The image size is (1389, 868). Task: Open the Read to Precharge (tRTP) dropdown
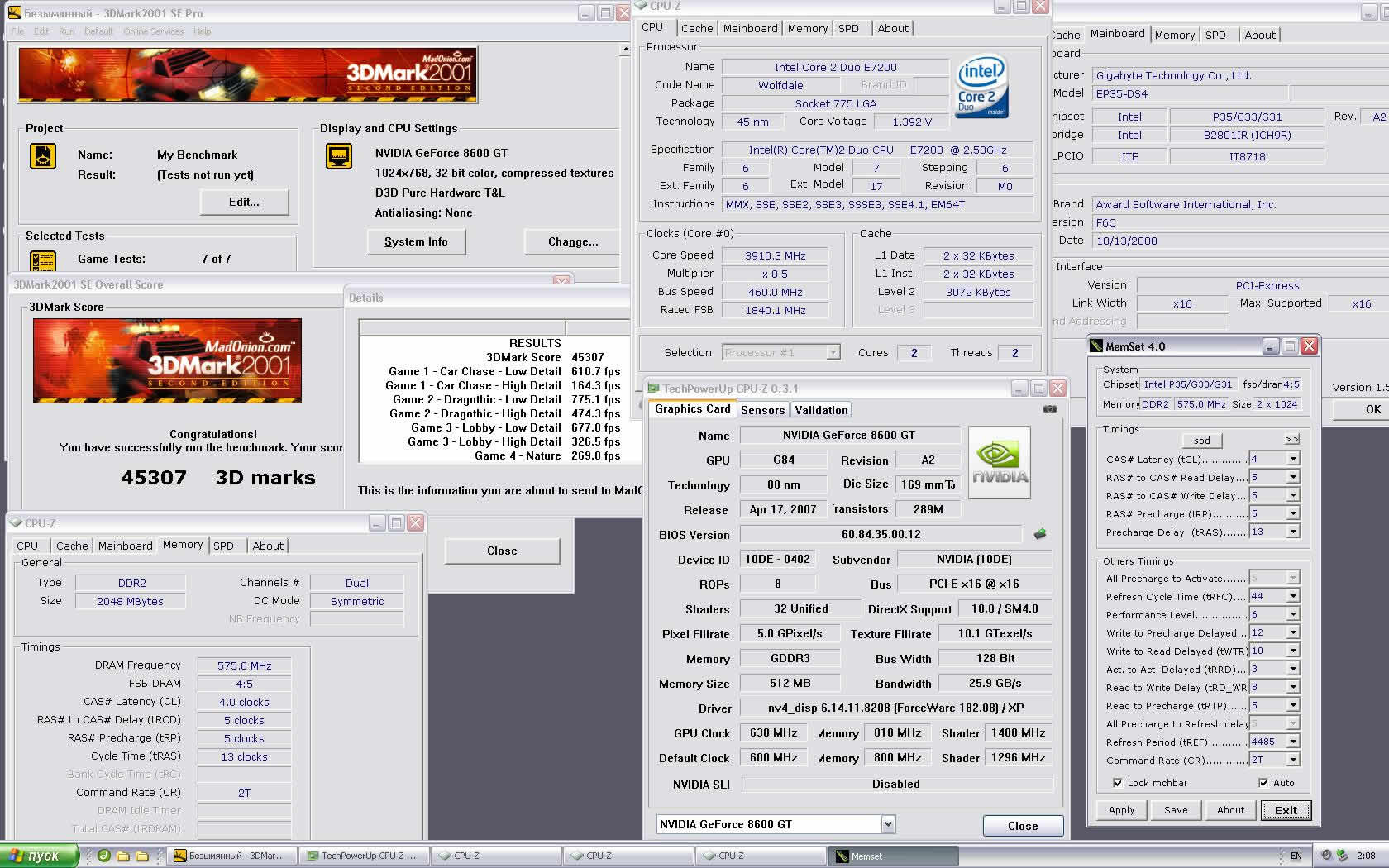[1293, 705]
